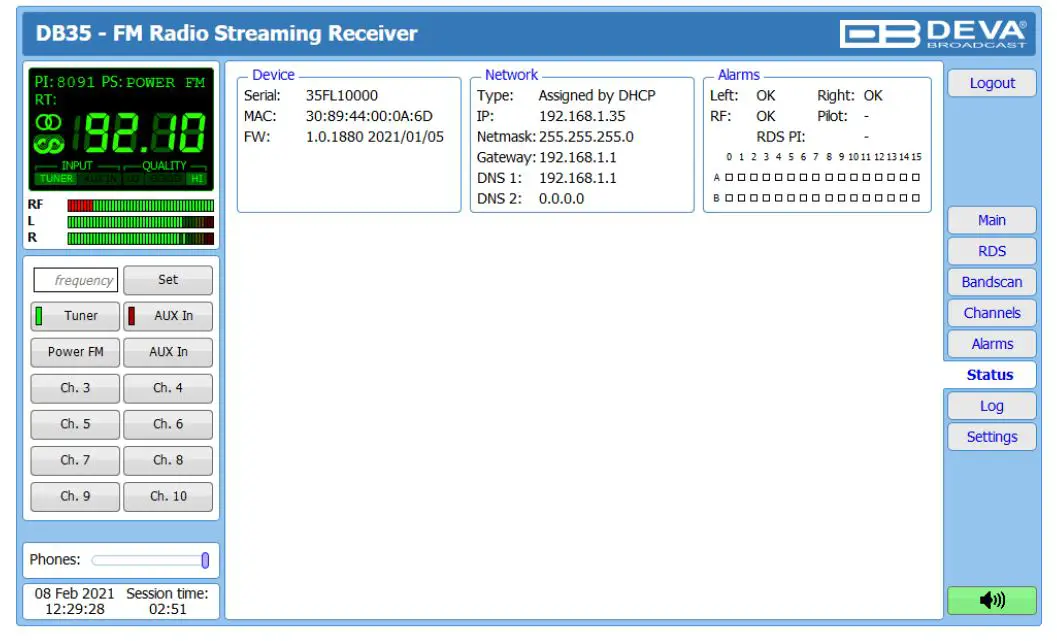Click the frequency input field

tap(74, 280)
